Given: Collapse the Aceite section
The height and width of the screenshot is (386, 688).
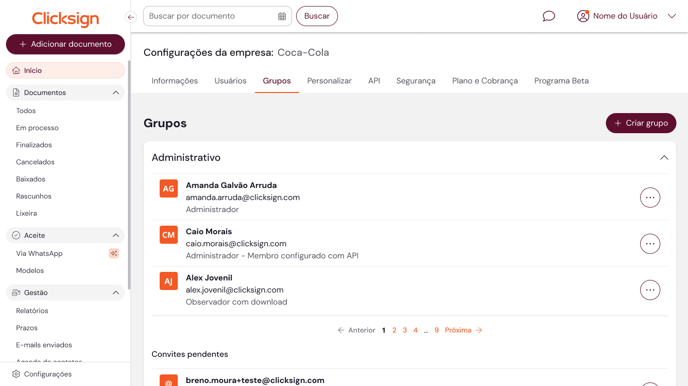Looking at the screenshot, I should [115, 236].
